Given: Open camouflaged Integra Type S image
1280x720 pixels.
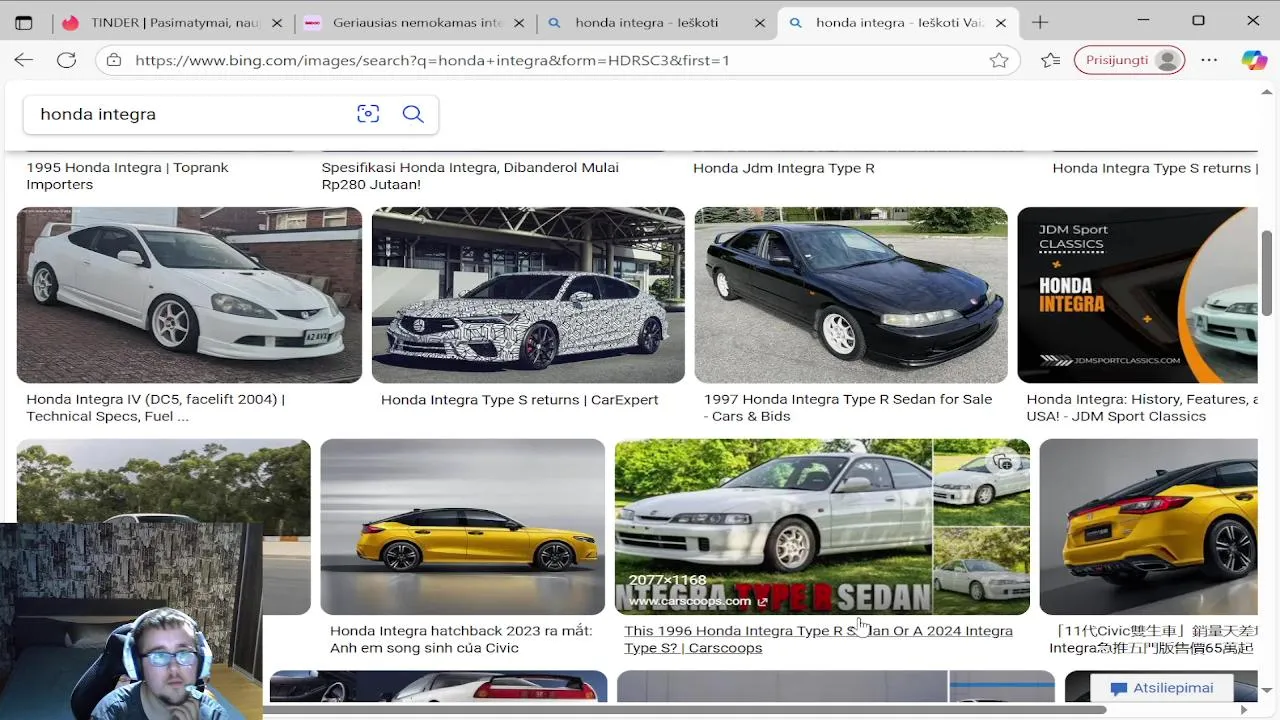Looking at the screenshot, I should [528, 295].
